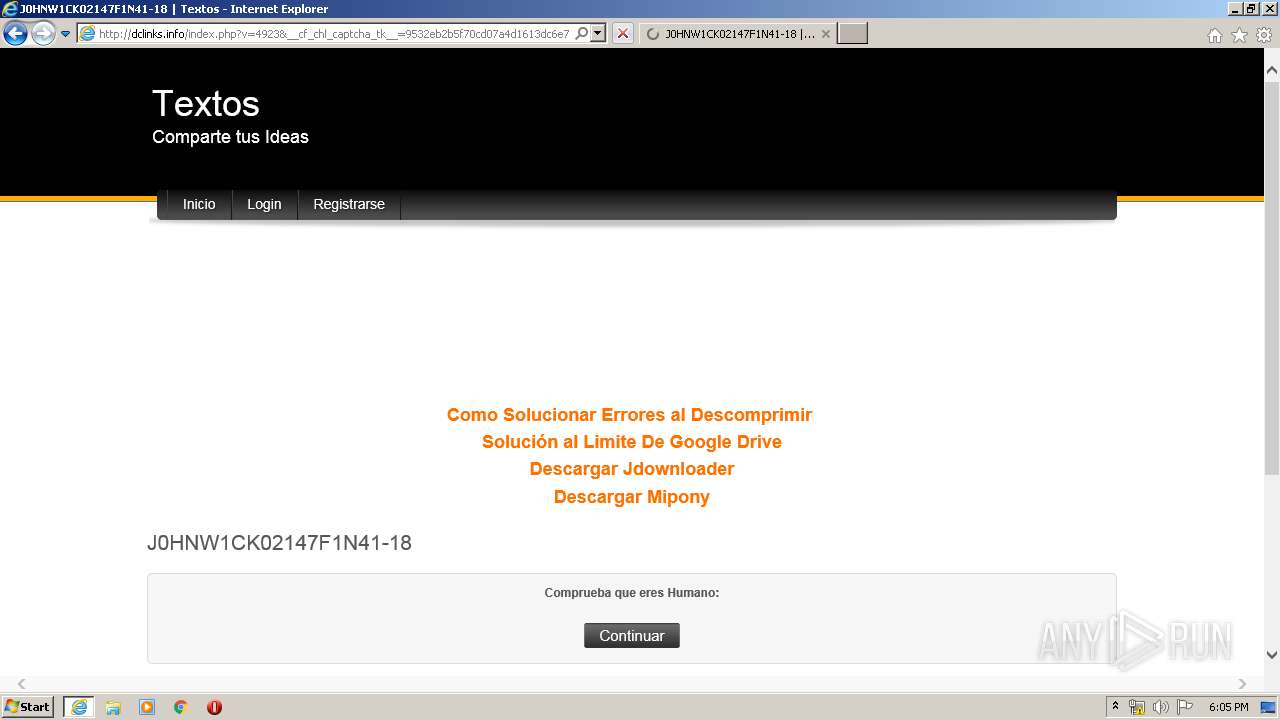Open recent pages dropdown next to Forward
Viewport: 1280px width, 720px height.
tap(66, 34)
